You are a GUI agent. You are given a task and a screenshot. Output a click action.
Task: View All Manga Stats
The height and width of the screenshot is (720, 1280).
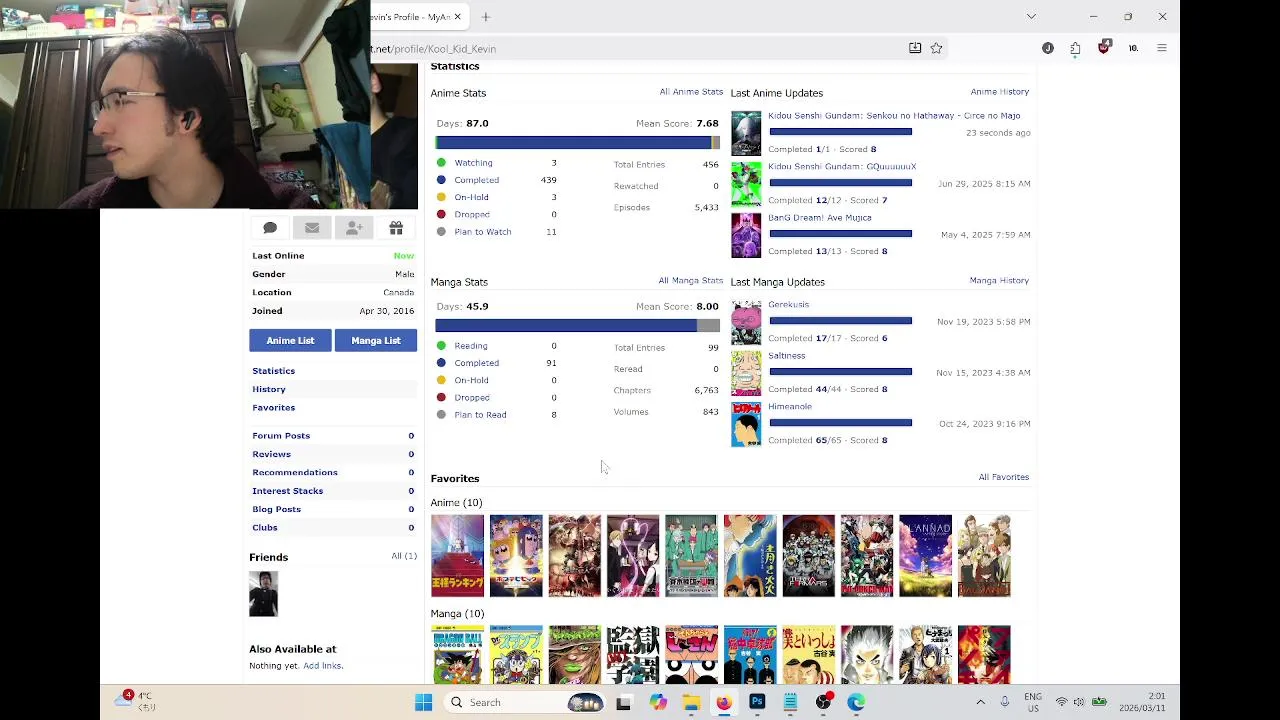pos(690,281)
